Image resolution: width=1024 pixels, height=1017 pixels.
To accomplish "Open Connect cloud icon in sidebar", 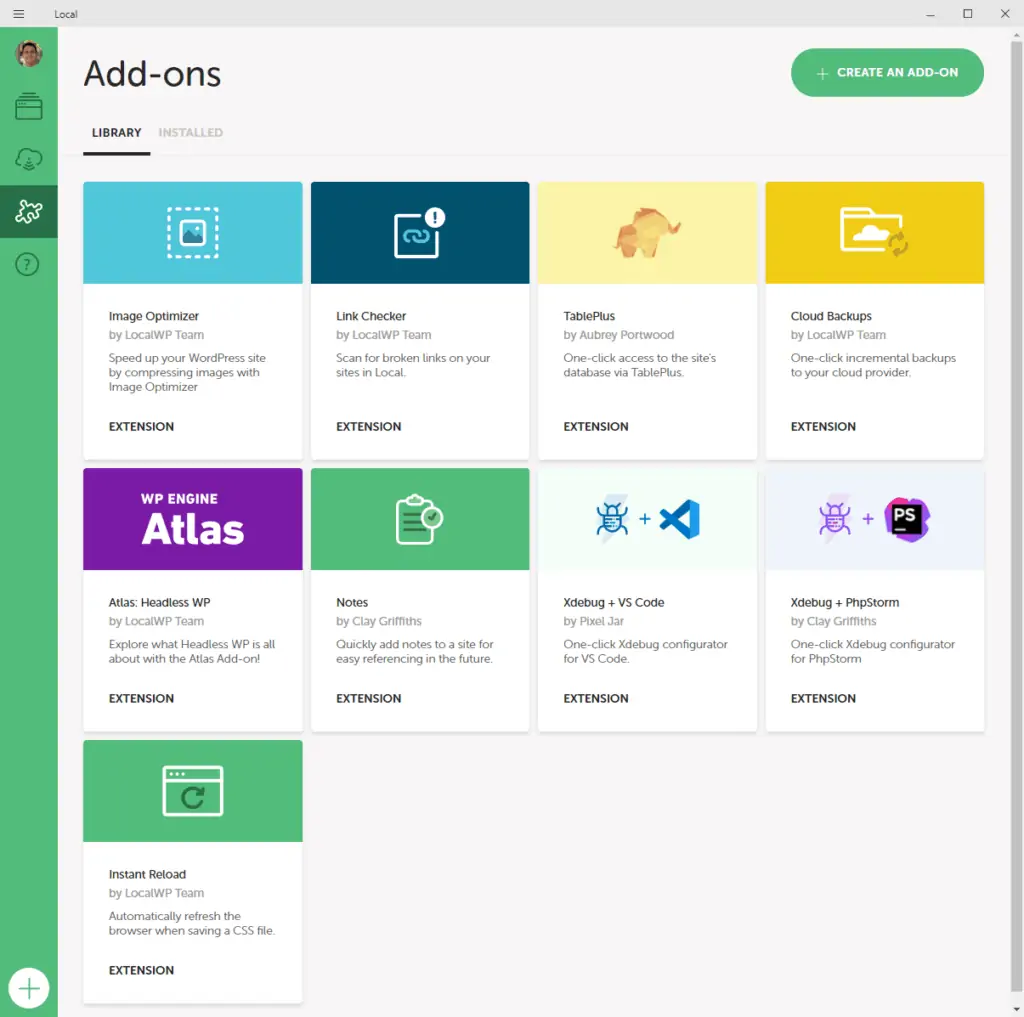I will [29, 159].
